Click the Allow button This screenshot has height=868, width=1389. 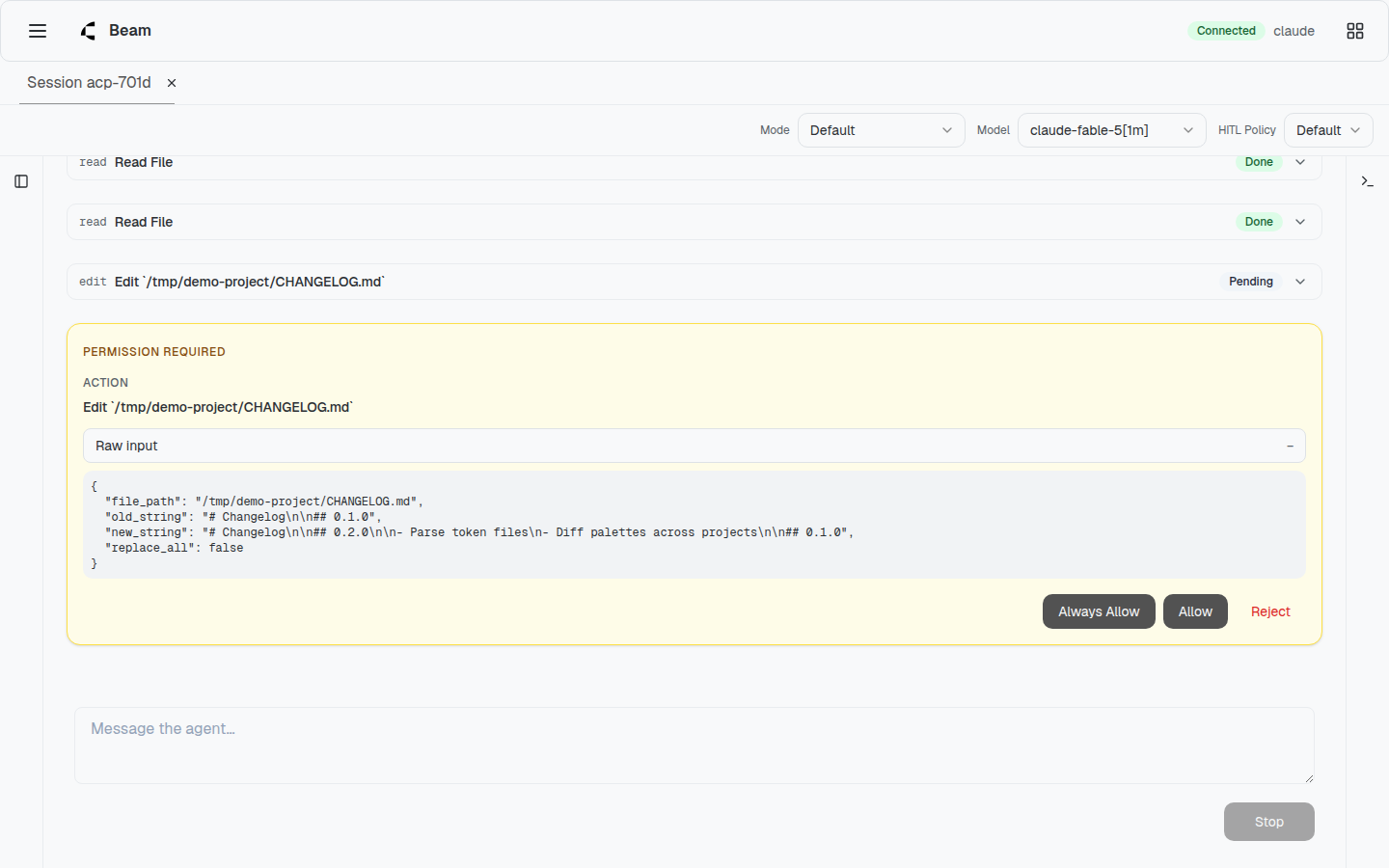1195,611
